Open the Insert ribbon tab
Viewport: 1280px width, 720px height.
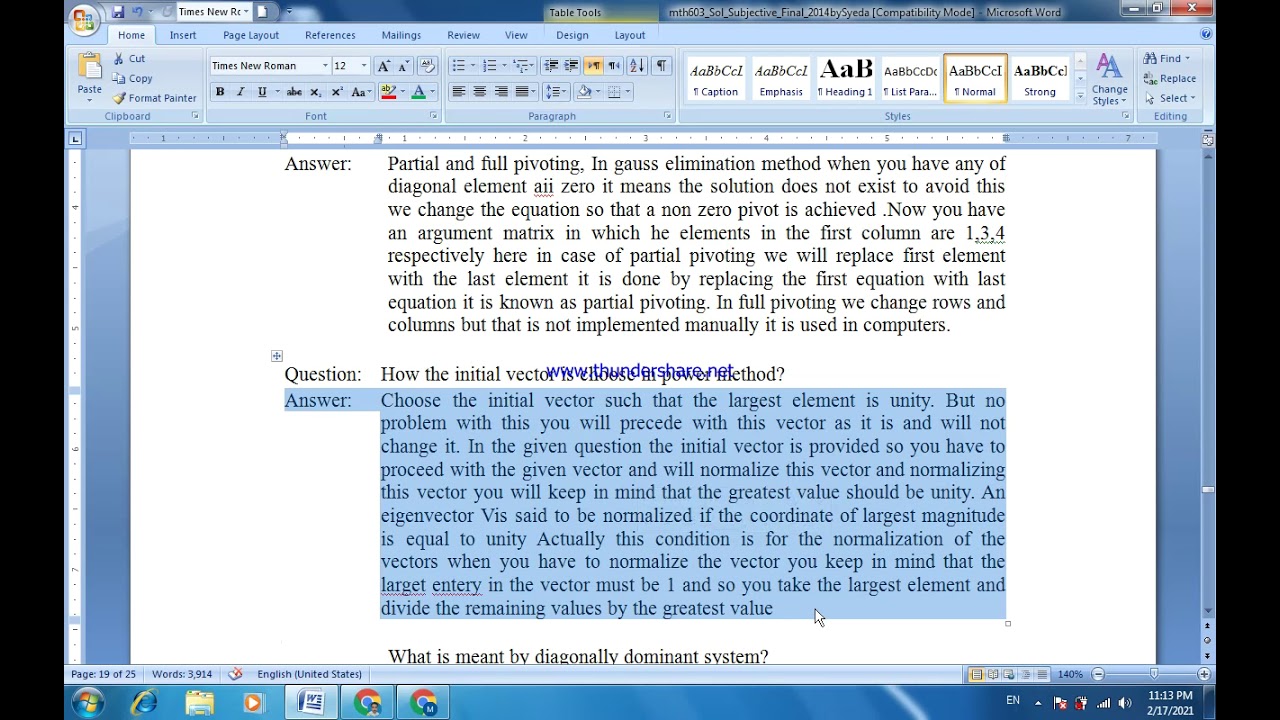pos(183,35)
